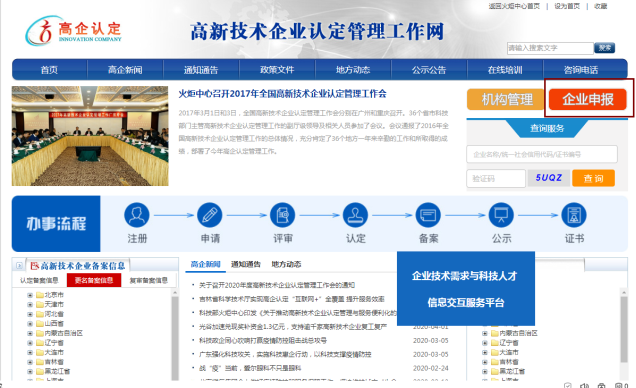
Task: Click the 黑龙江省 folder icon in right tree
Action: tap(494, 371)
